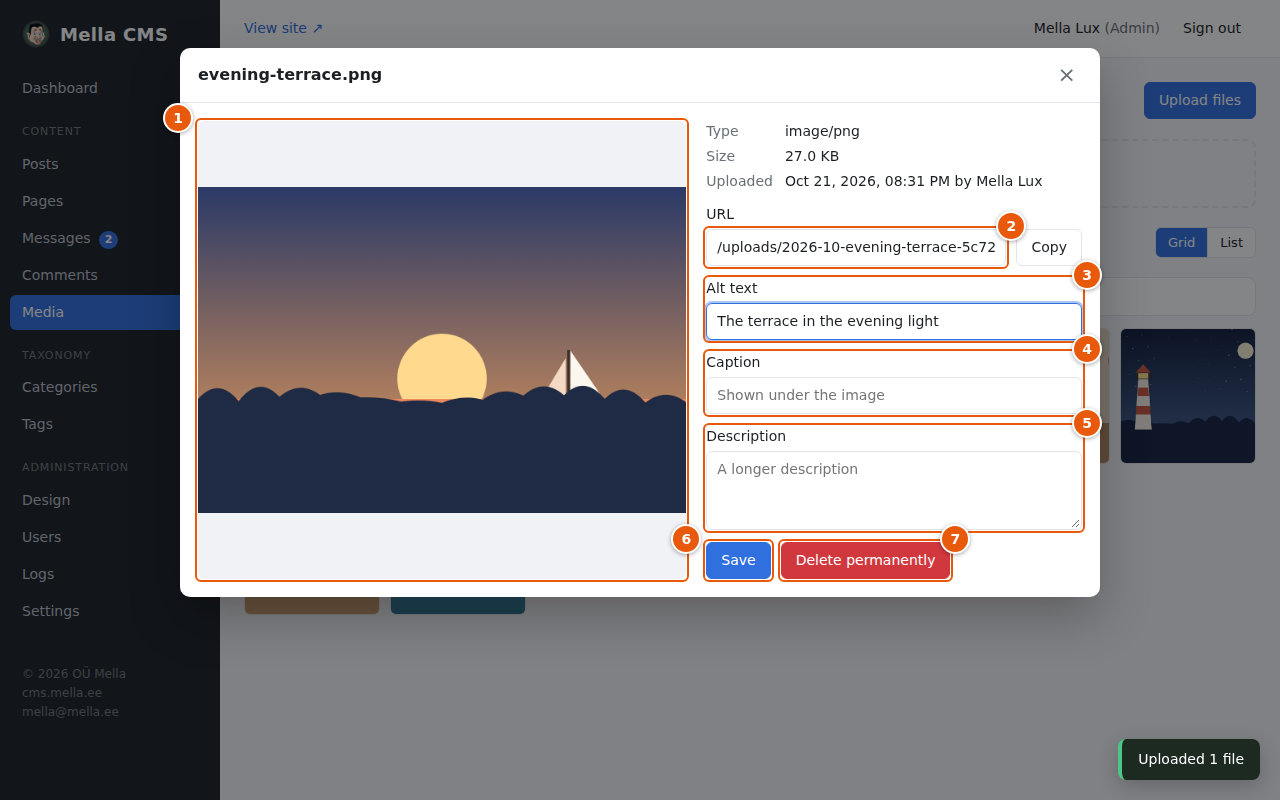Click the evening terrace image preview
The height and width of the screenshot is (800, 1280).
442,350
